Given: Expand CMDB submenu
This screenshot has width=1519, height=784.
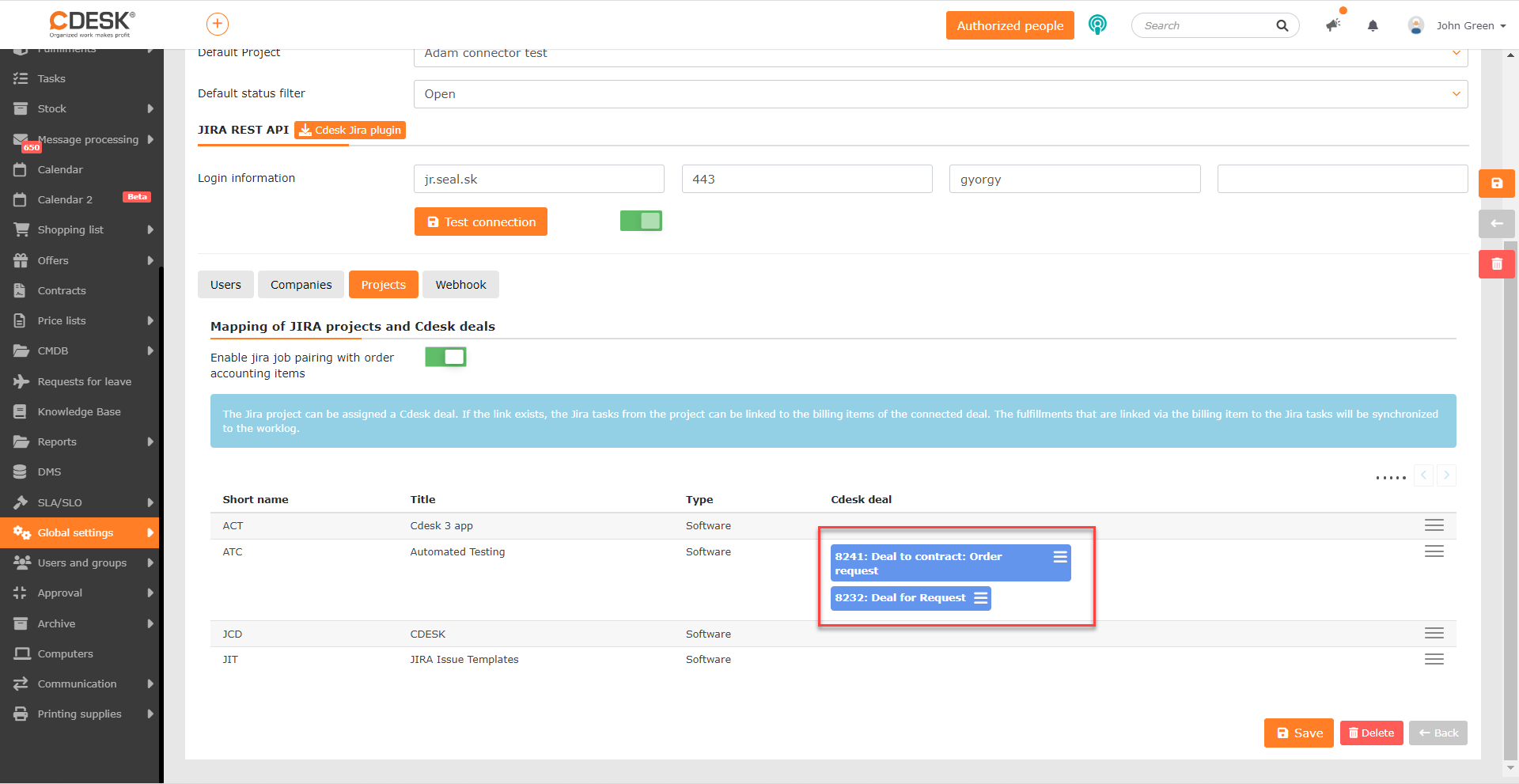Looking at the screenshot, I should (x=150, y=351).
